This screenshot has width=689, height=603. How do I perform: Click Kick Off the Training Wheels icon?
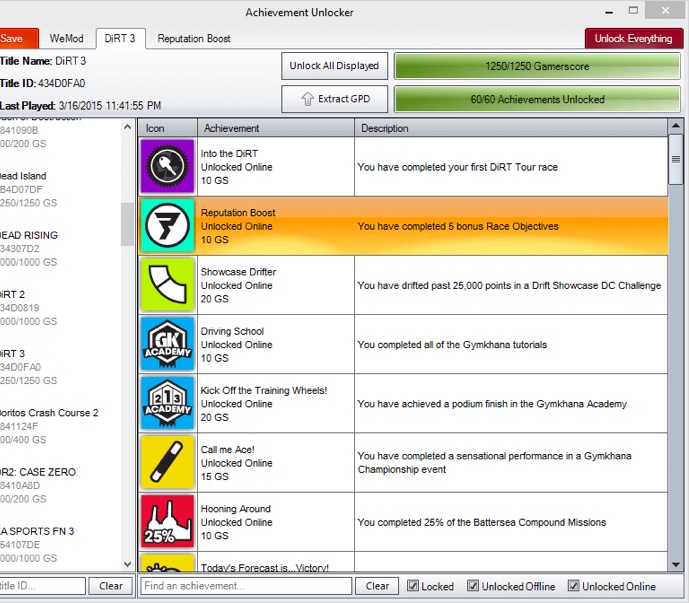[167, 403]
